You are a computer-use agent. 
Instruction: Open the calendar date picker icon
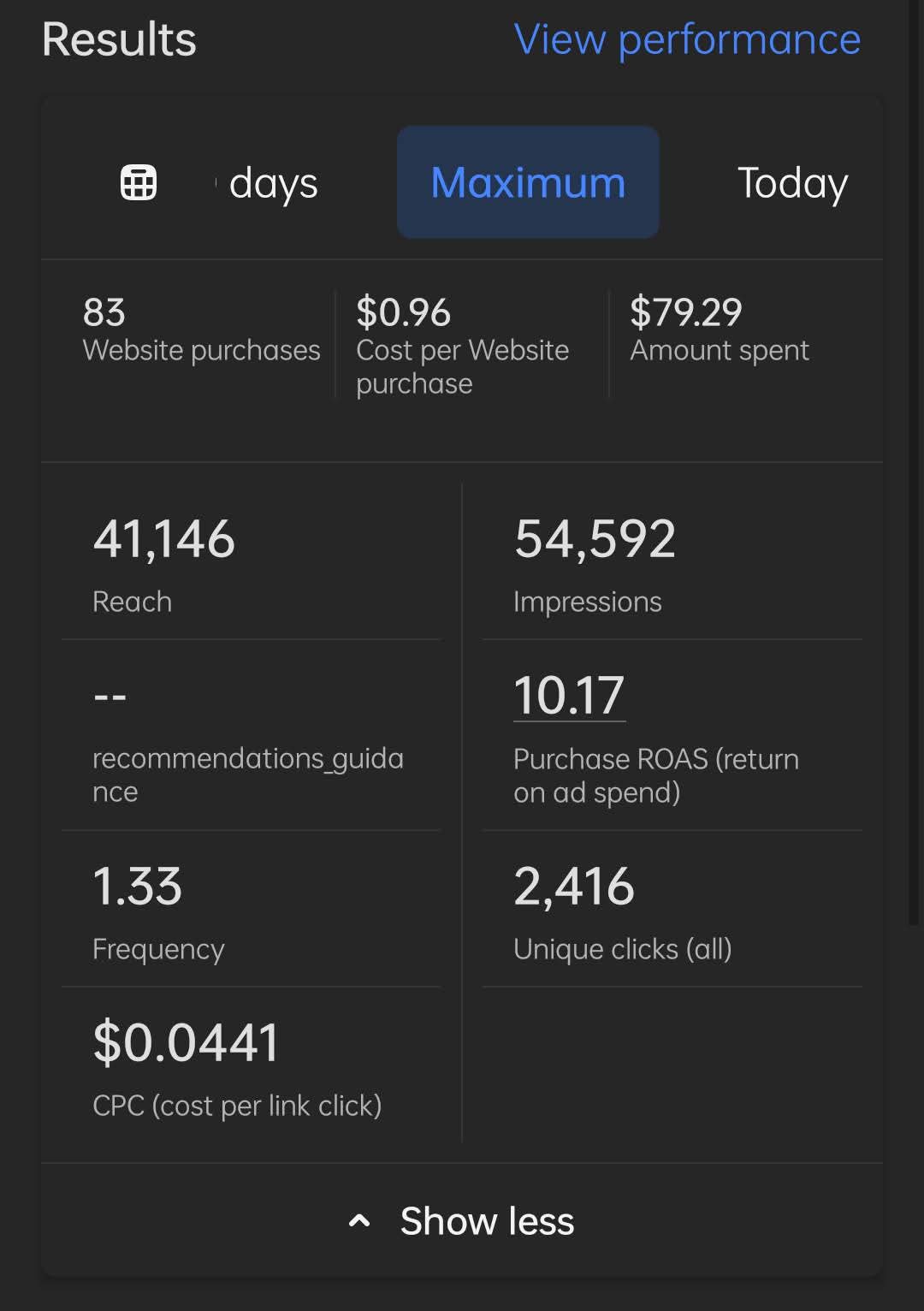coord(139,182)
